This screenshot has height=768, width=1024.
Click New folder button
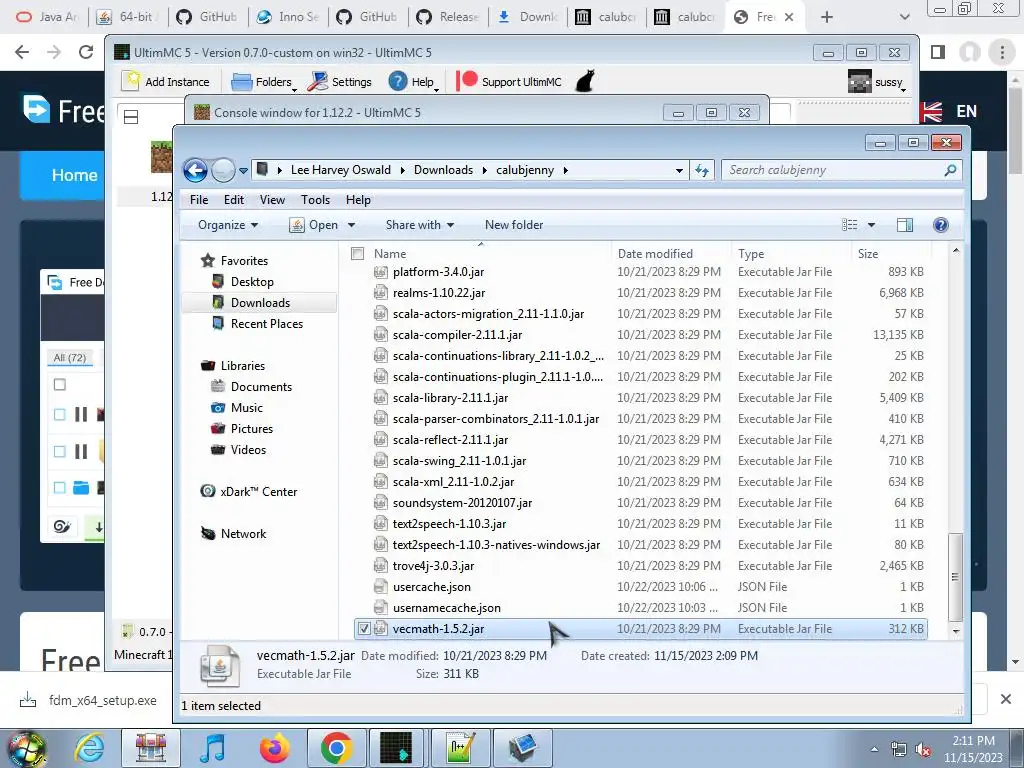click(x=513, y=225)
